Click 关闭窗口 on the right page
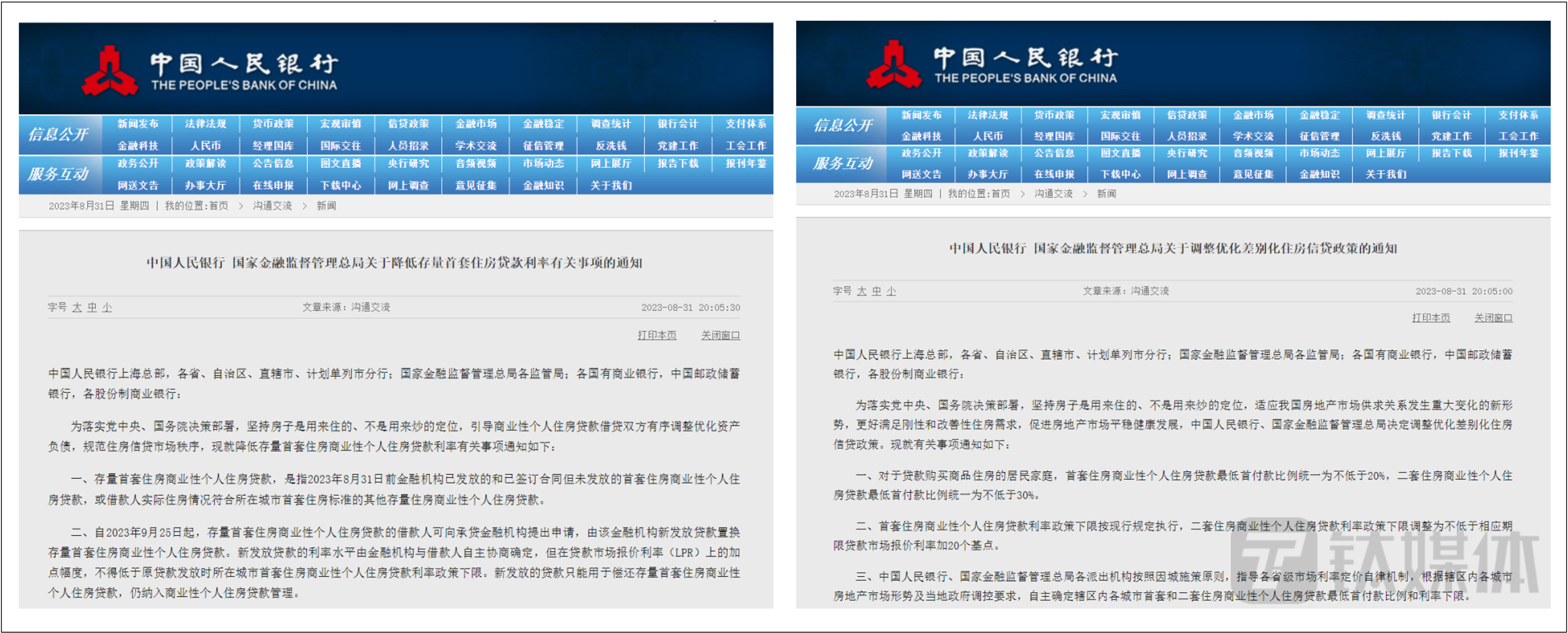Screen dimensions: 1568x633 click(x=1493, y=317)
